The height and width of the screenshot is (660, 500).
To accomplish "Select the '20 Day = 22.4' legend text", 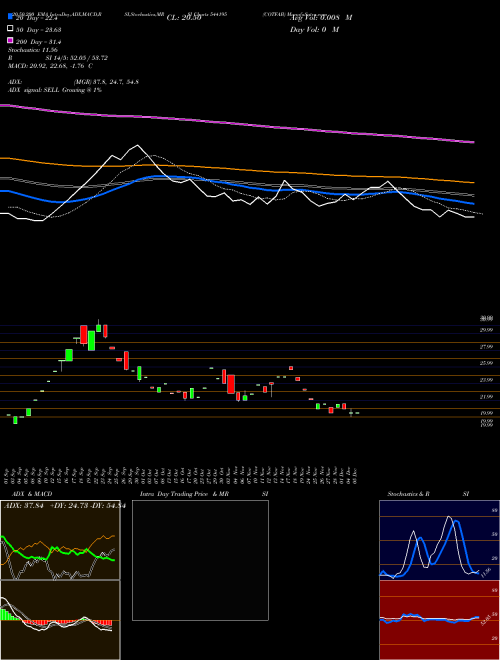I will tap(38, 18).
